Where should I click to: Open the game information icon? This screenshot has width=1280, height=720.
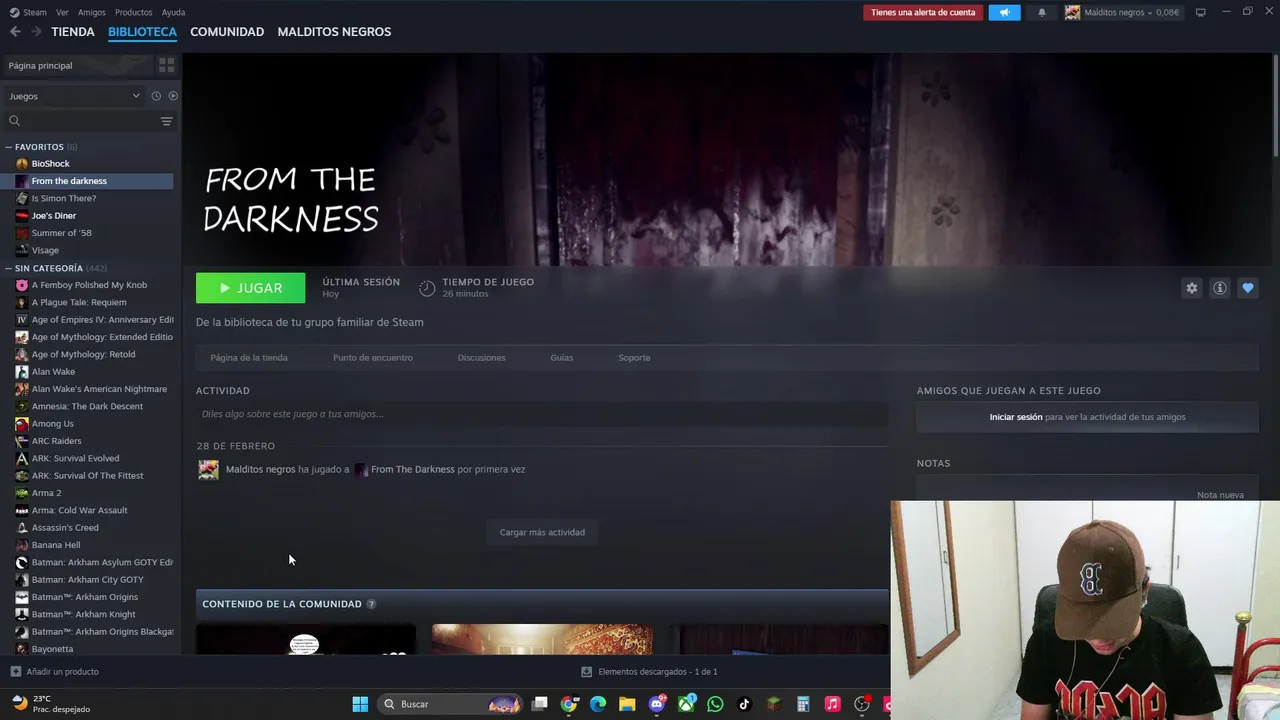click(1219, 288)
